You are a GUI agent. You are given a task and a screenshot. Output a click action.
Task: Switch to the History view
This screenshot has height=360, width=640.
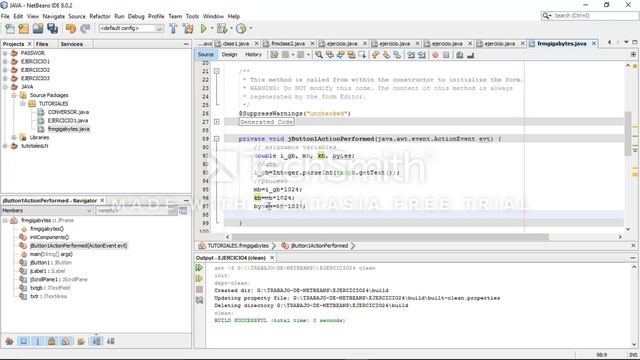click(x=253, y=54)
